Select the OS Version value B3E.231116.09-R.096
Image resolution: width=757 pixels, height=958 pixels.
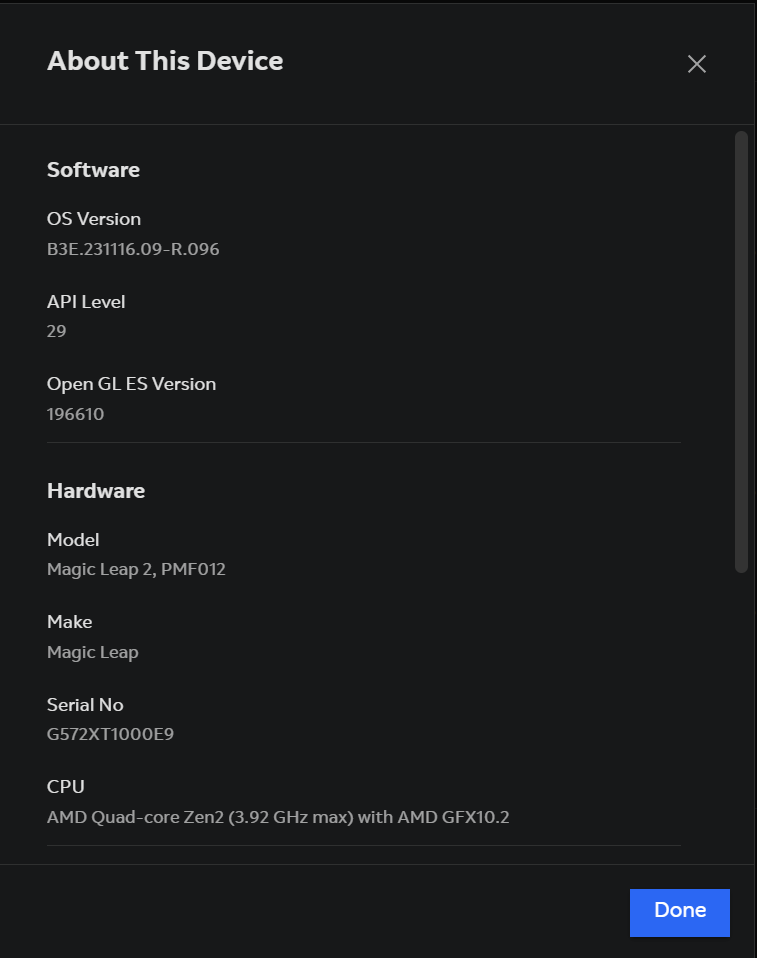coord(133,249)
